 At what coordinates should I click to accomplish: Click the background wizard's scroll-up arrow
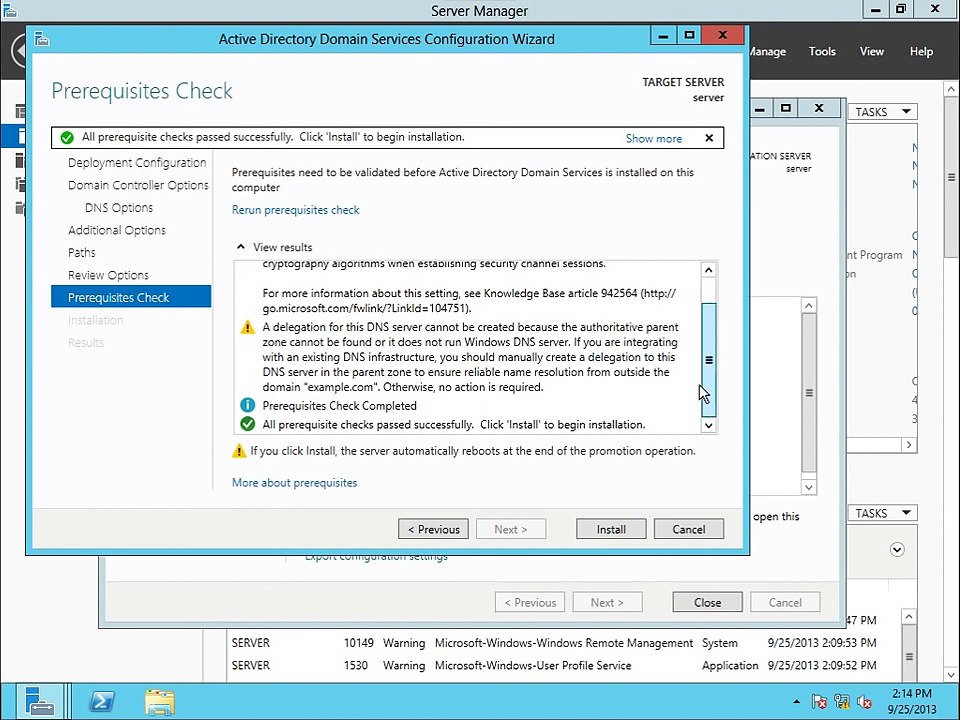[809, 305]
